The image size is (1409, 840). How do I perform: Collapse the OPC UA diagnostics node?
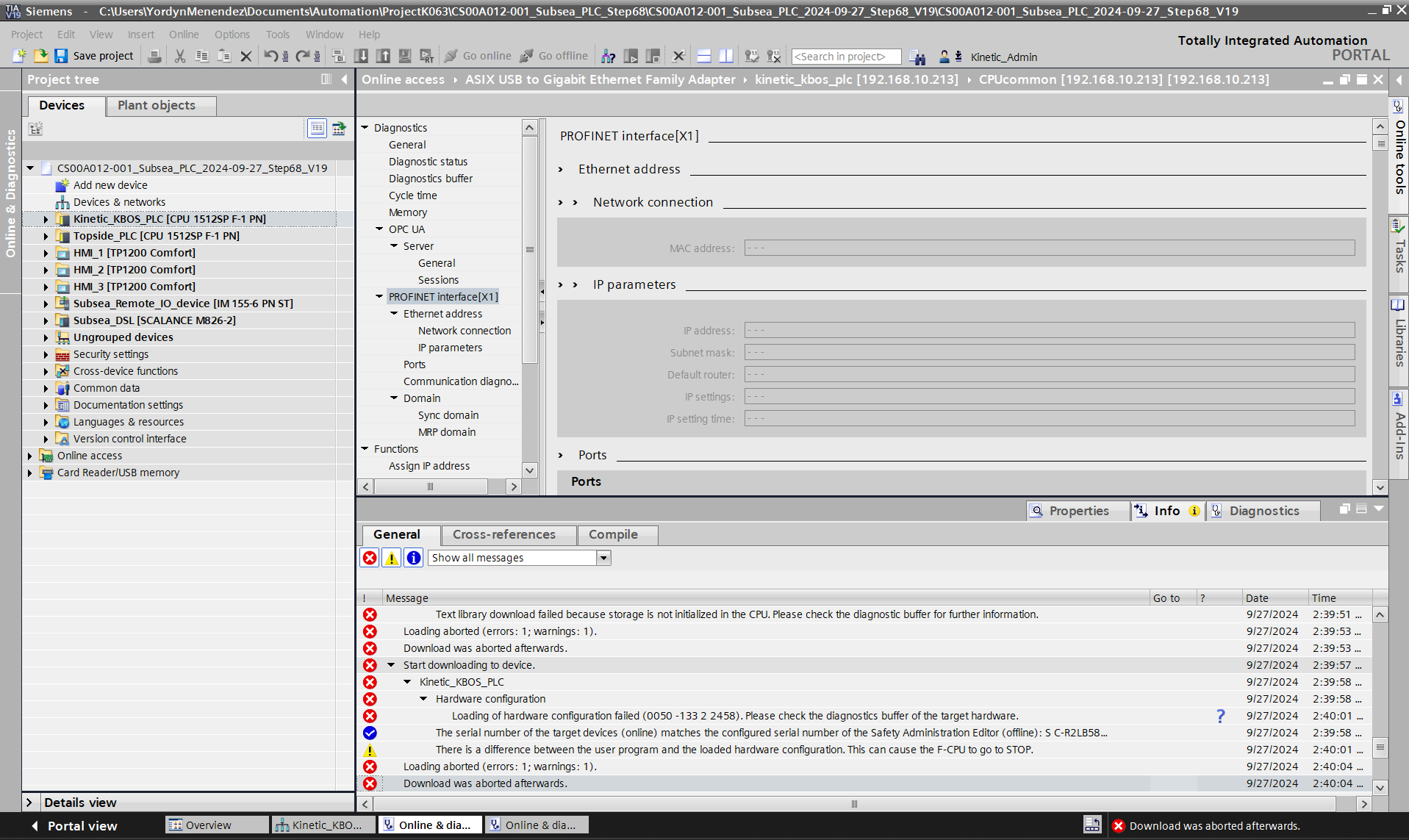click(x=379, y=229)
